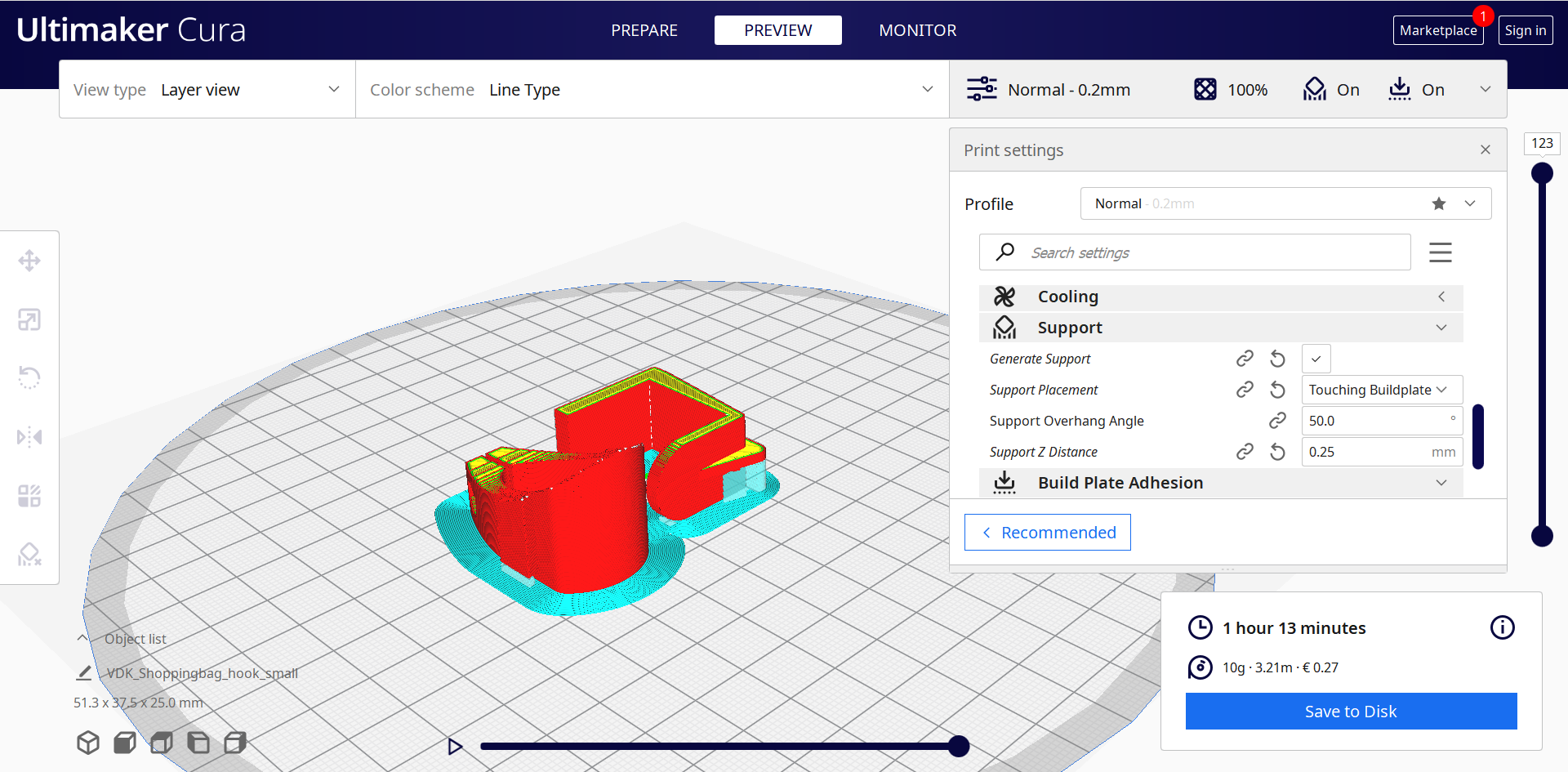This screenshot has width=1568, height=772.
Task: Click the path simulation slider handle
Action: pos(959,746)
